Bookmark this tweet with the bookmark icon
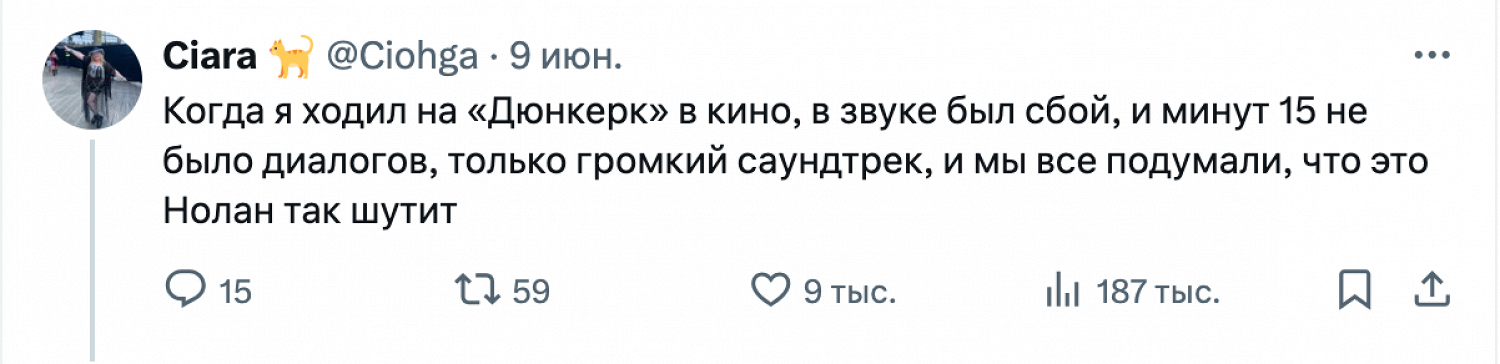 tap(1354, 291)
